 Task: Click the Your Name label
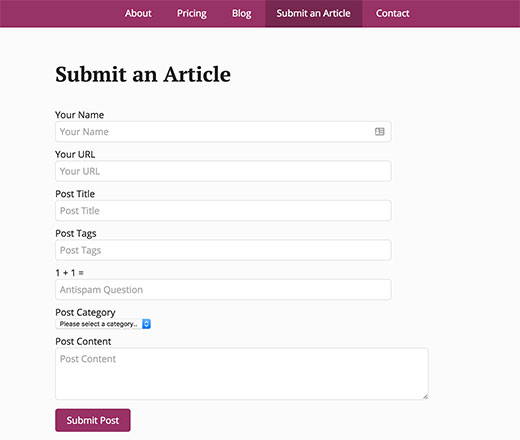79,115
